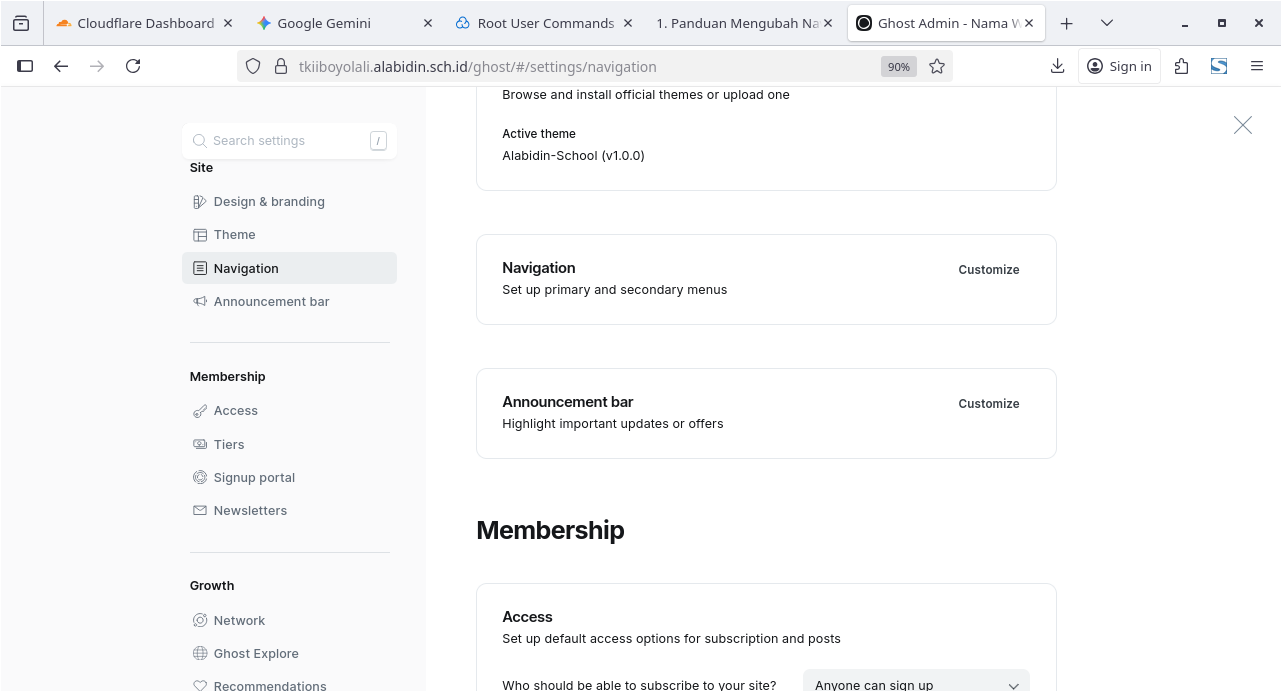Open the browser downloads panel

(x=1057, y=67)
